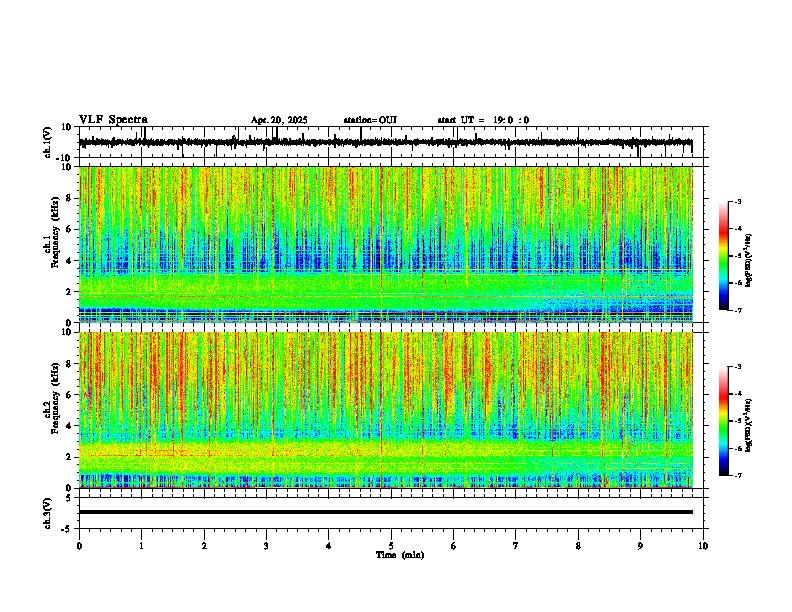This screenshot has width=792, height=612.
Task: Click inside the ch.2 spectrogram image
Action: coord(385,410)
